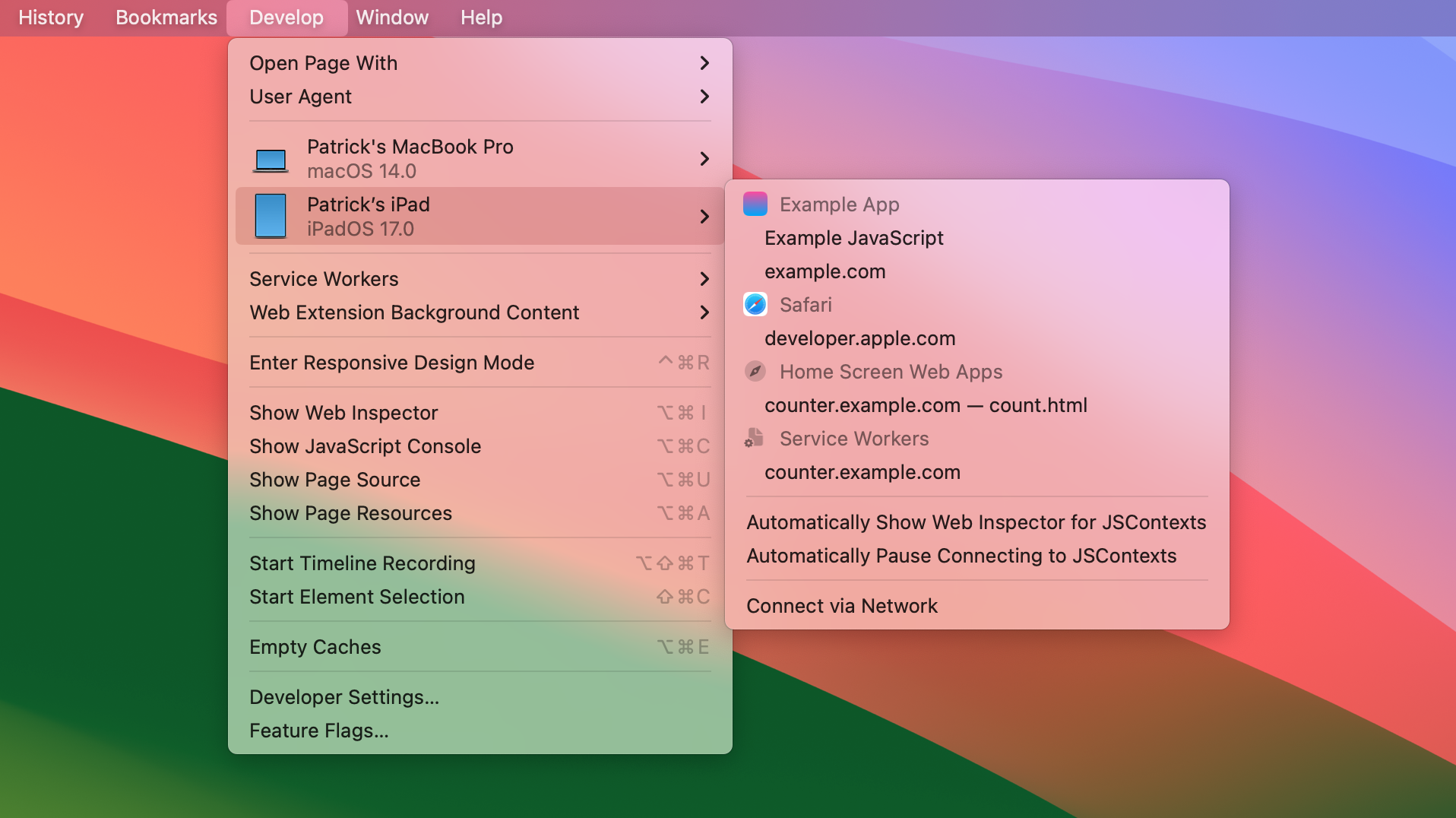Choose Show Page Resources

[480, 513]
